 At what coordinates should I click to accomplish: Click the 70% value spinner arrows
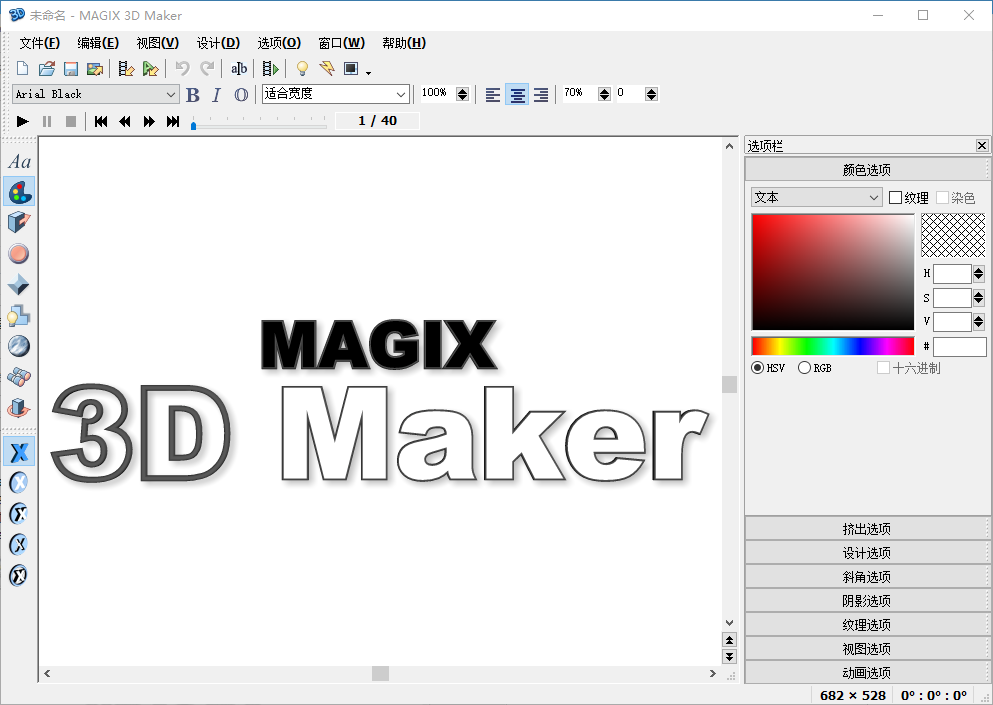(604, 94)
